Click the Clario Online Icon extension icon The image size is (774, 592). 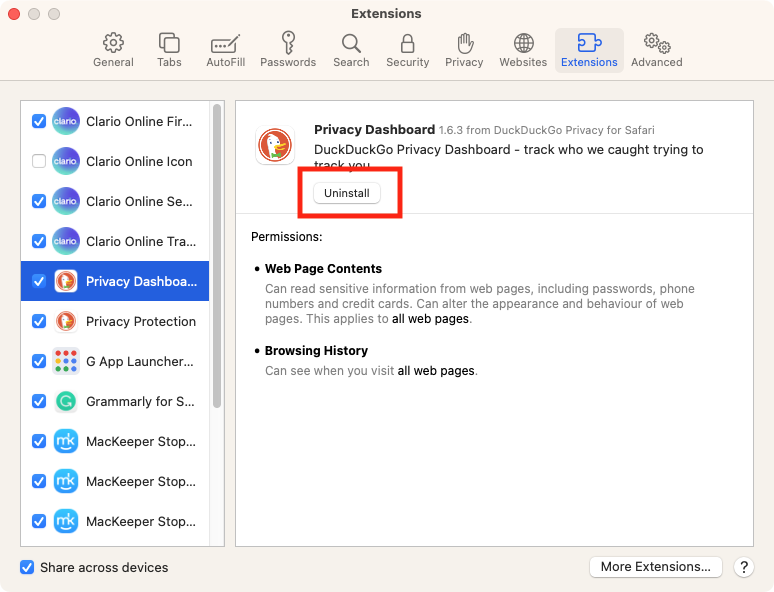pyautogui.click(x=66, y=161)
